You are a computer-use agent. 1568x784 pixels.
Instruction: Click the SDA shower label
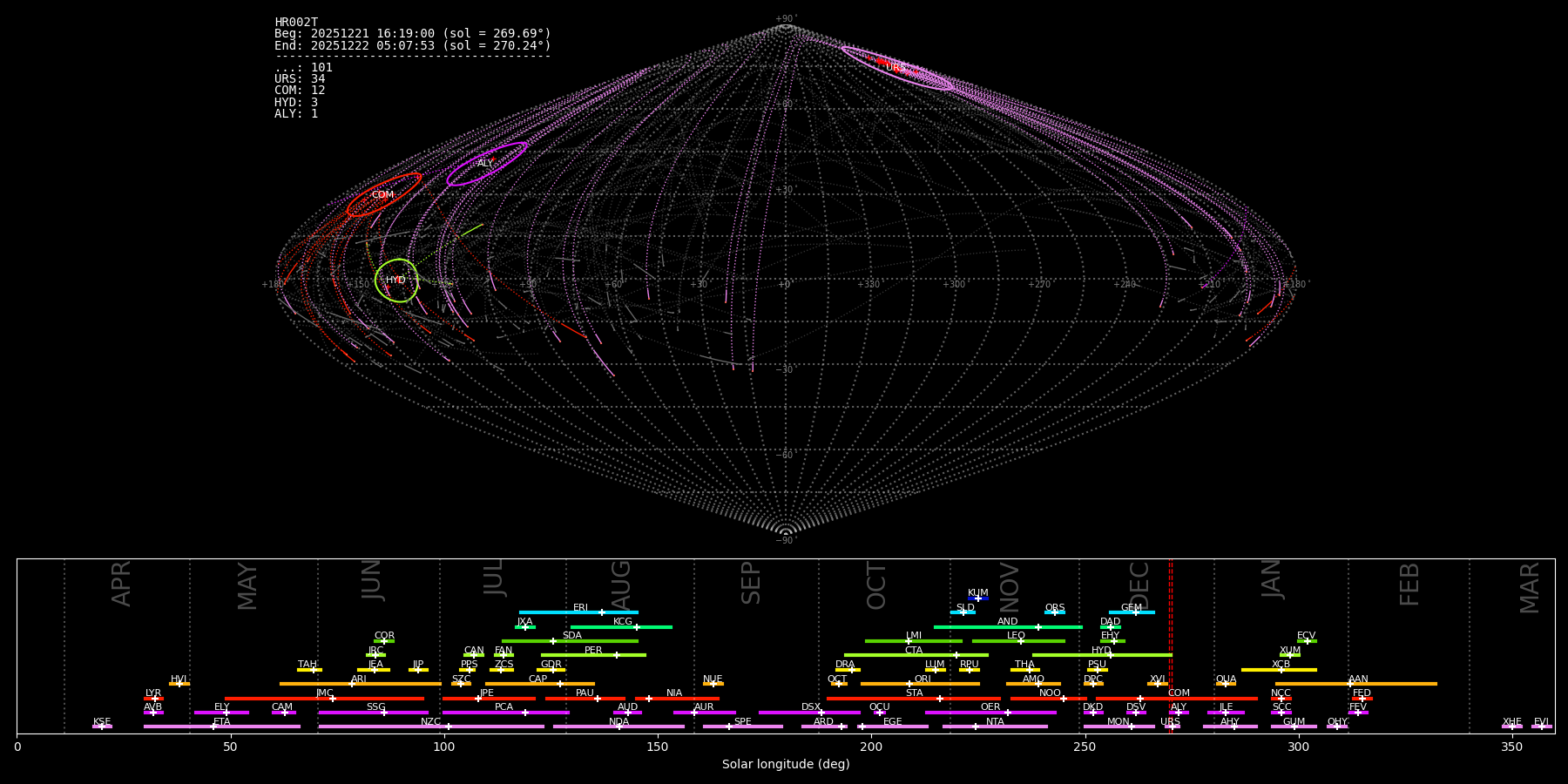coord(572,636)
